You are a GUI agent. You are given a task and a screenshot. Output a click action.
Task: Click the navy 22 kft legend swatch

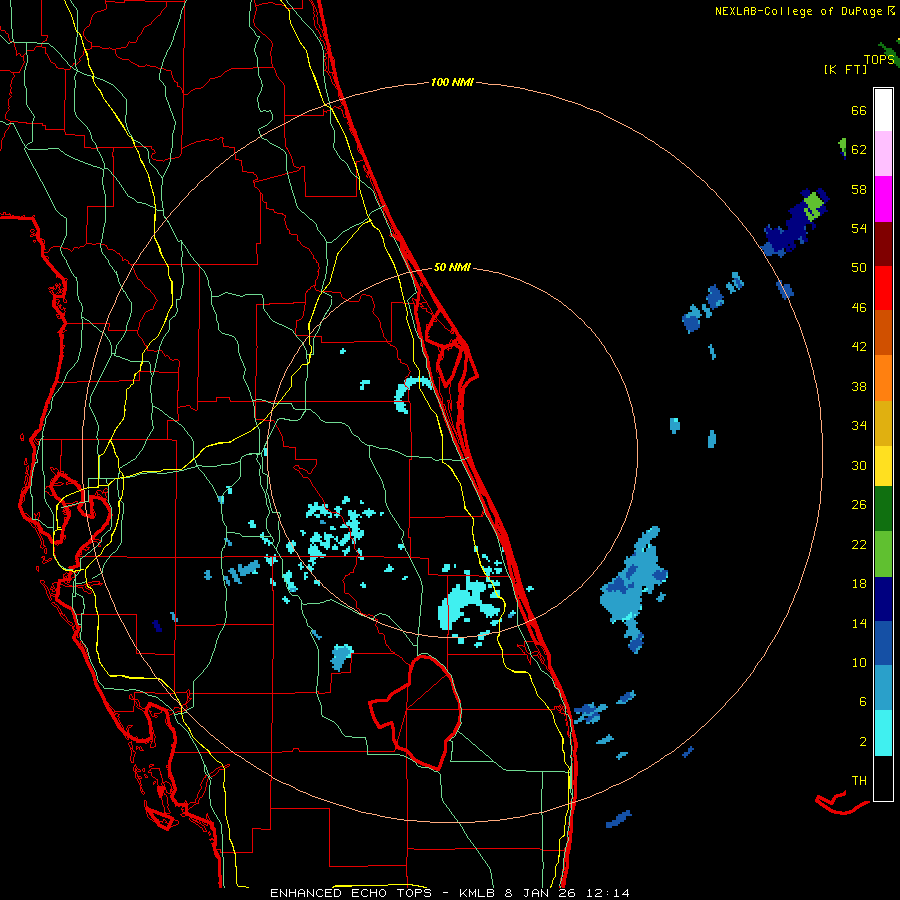[883, 599]
